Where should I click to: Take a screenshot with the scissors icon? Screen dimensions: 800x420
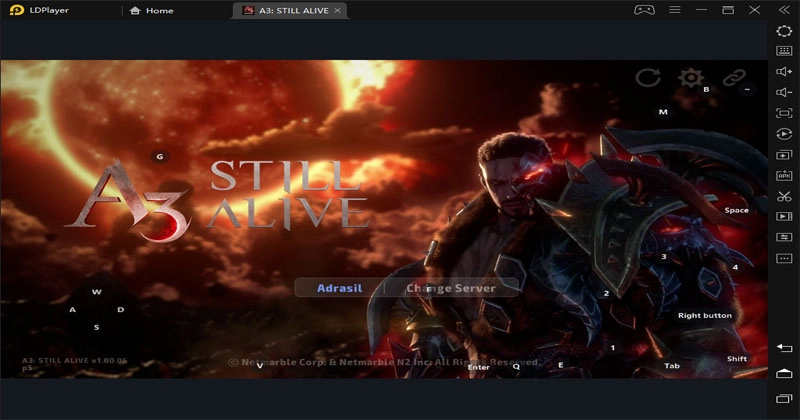click(x=784, y=196)
